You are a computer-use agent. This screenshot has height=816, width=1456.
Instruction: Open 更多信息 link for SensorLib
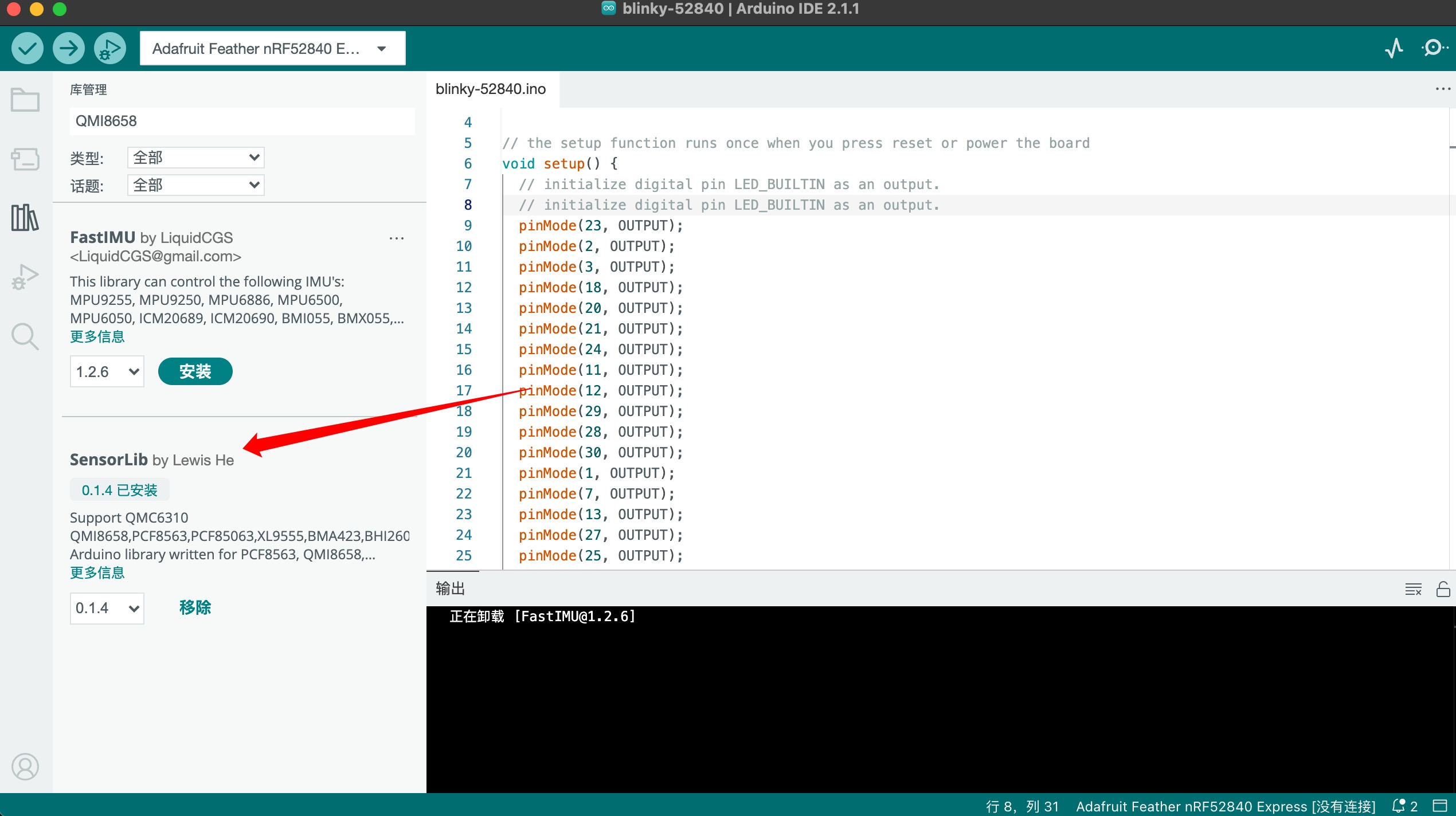point(97,573)
